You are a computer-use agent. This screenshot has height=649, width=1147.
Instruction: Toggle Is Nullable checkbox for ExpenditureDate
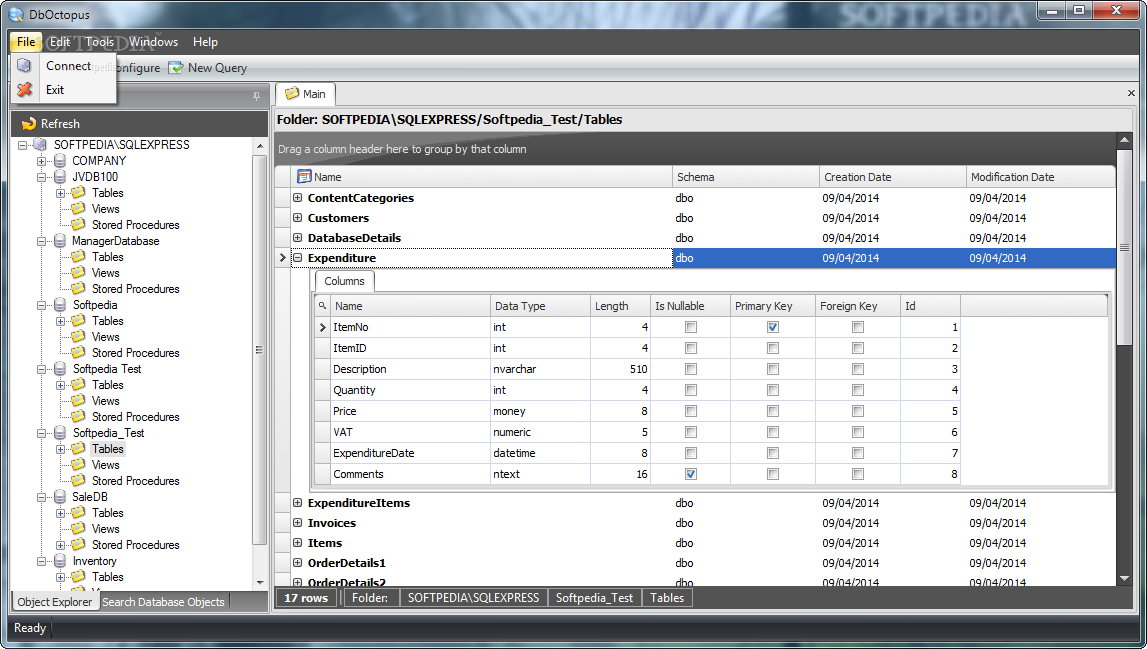691,453
